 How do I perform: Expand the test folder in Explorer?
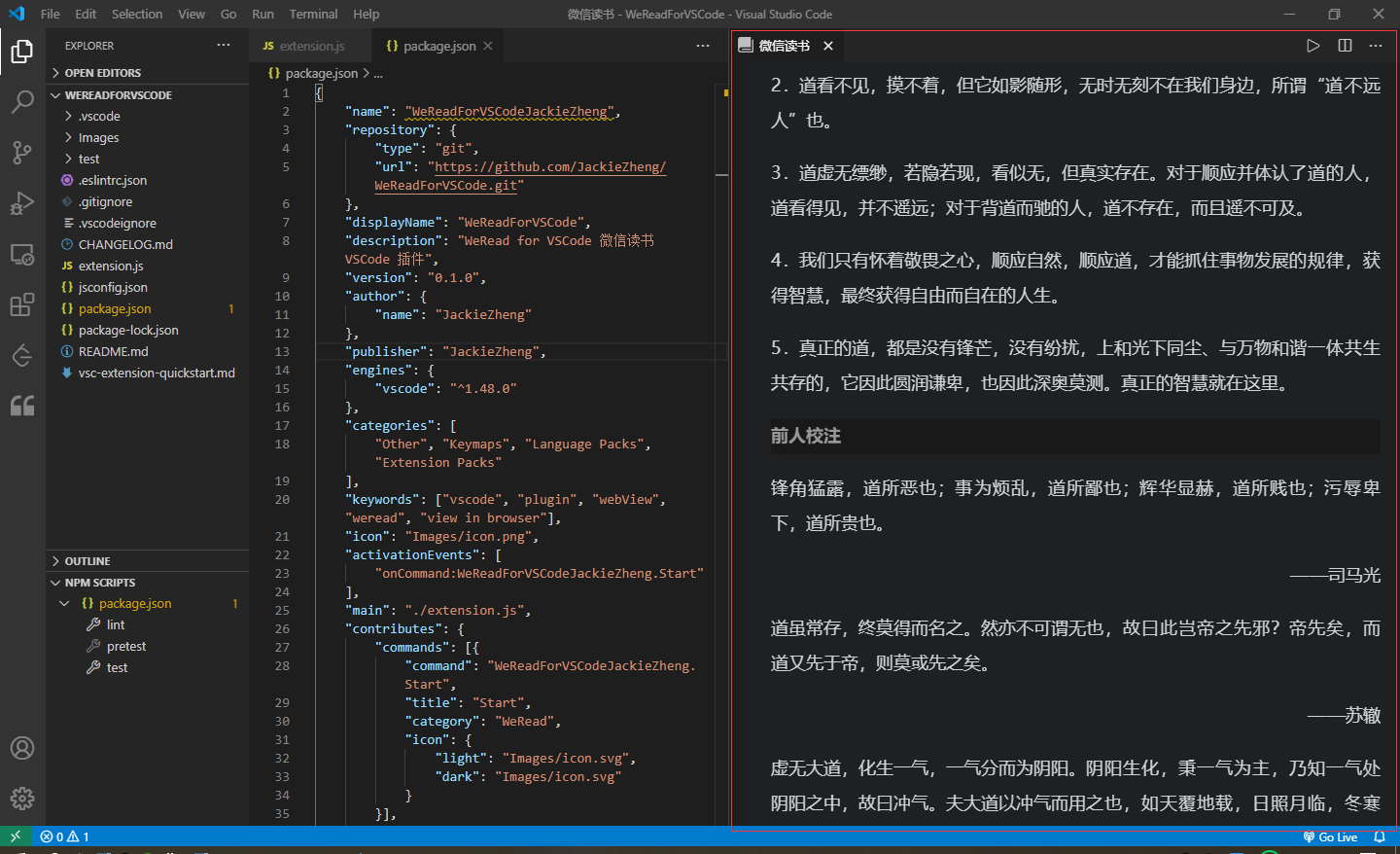tap(147, 159)
